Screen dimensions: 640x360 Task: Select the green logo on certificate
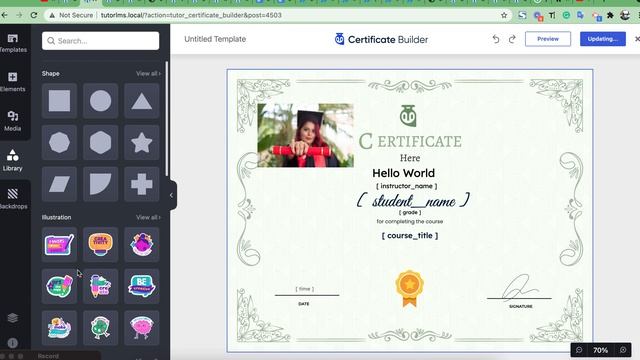[408, 116]
